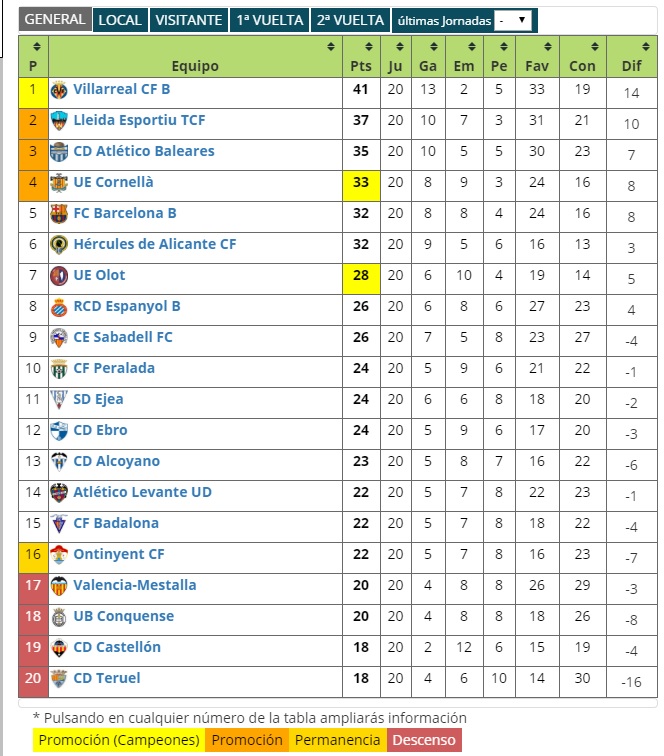This screenshot has width=664, height=756.
Task: Click the RCD Espanyol B crest
Action: coord(59,307)
